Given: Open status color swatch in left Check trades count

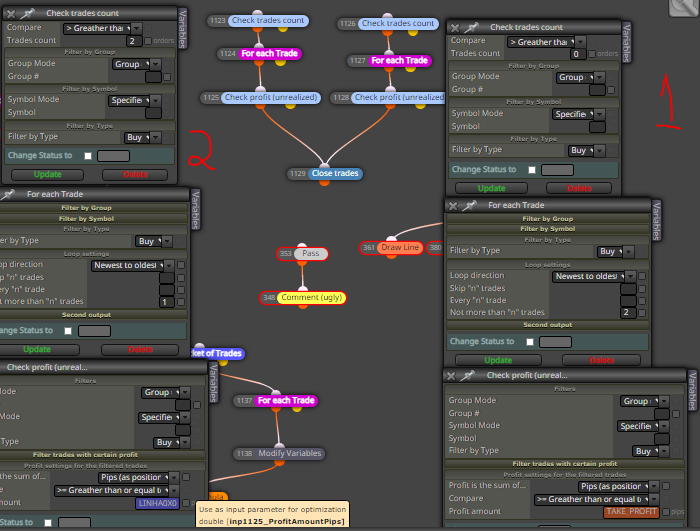Looking at the screenshot, I should pyautogui.click(x=113, y=156).
